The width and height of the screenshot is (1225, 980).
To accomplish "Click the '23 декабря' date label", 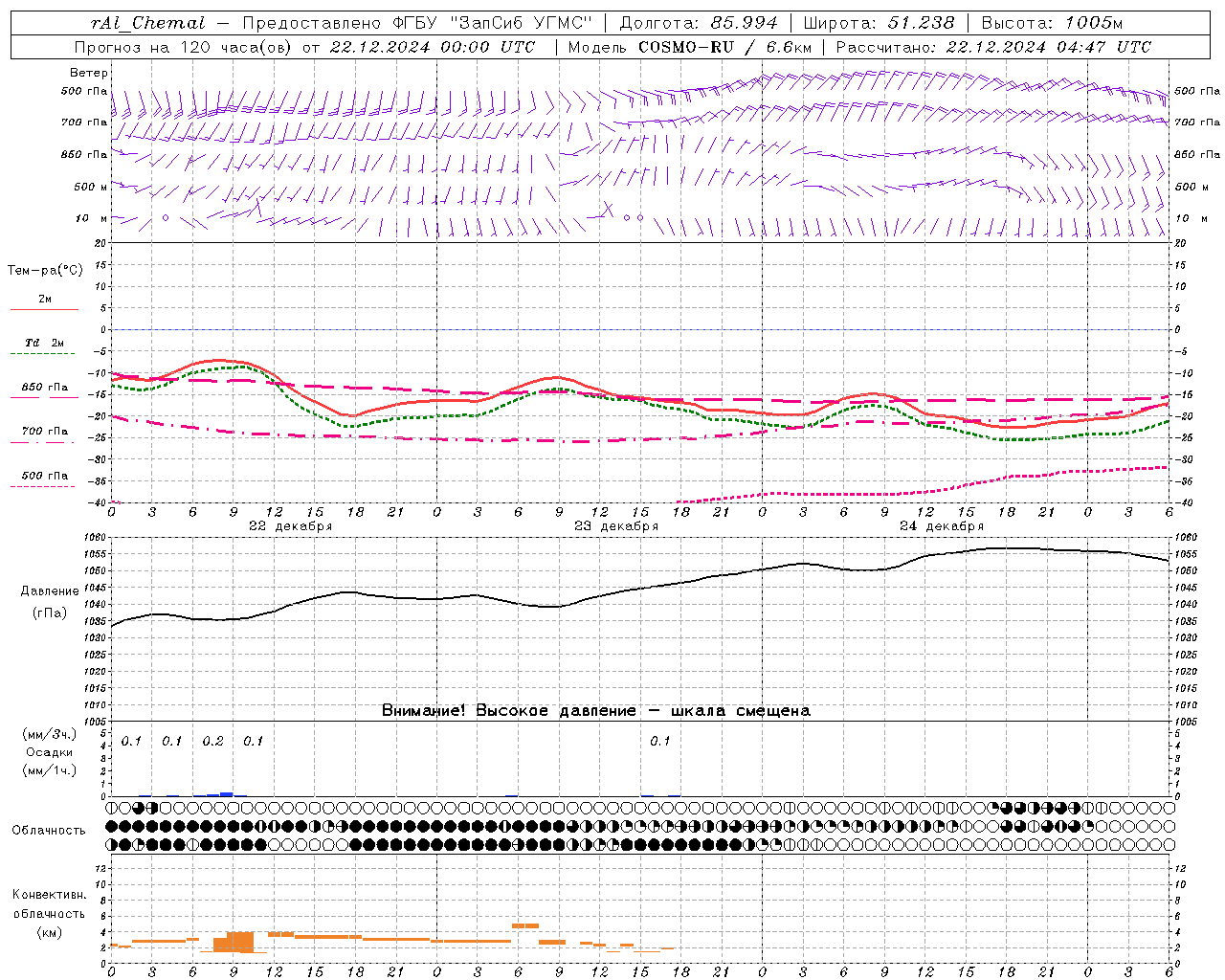I will click(616, 525).
